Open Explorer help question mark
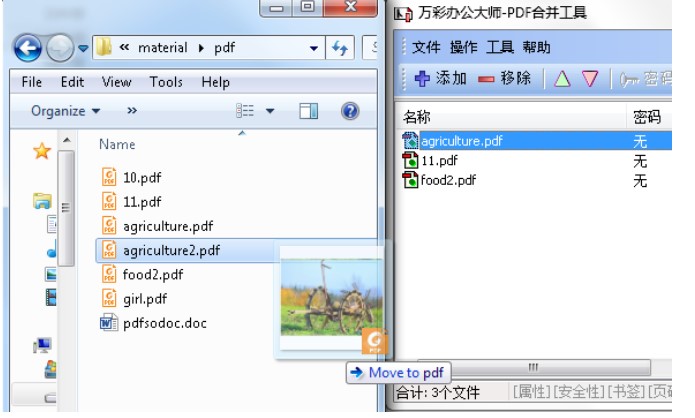Screen dimensions: 695x418 (x=350, y=111)
